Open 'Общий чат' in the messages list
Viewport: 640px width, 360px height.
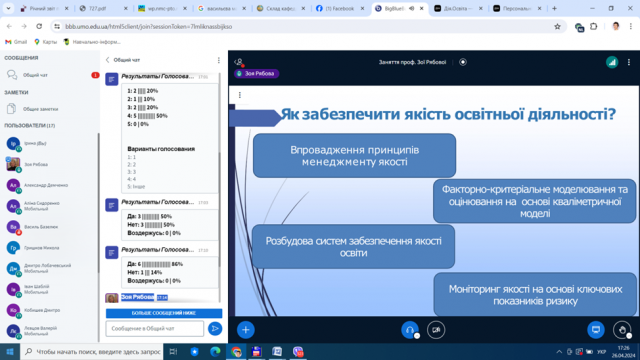(51, 75)
